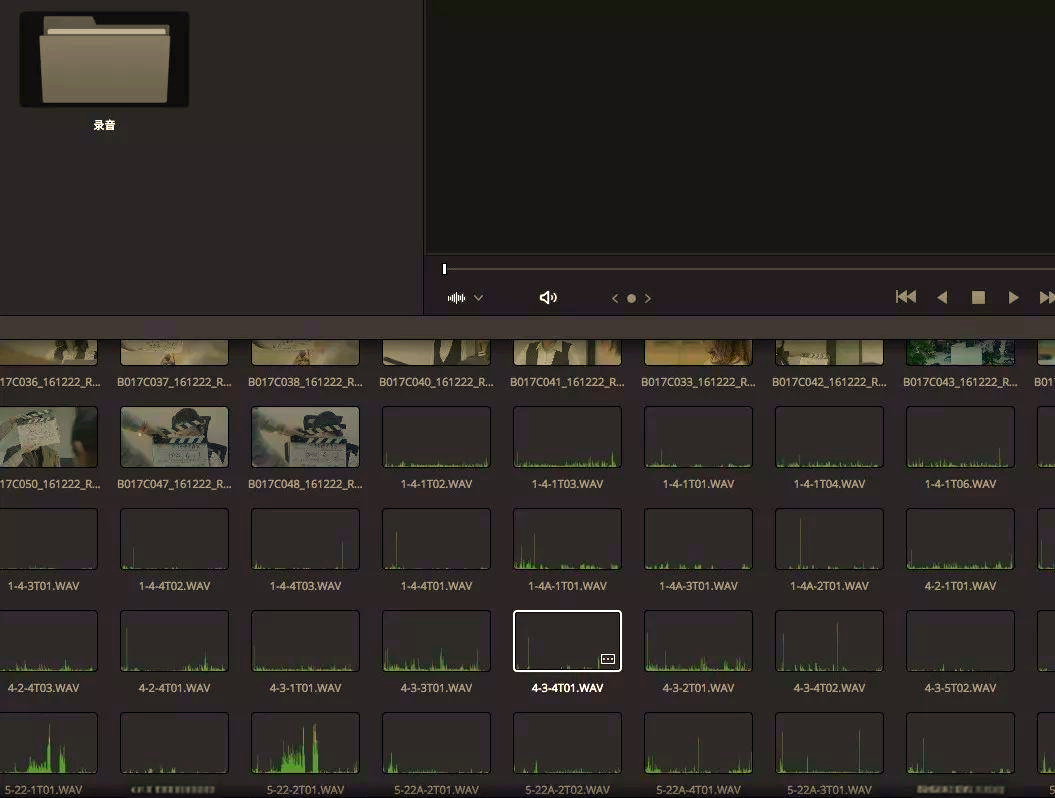Screen dimensions: 1055x798
Task: Select the 1-4A-2T01.WAV audio clip
Action: (x=829, y=539)
